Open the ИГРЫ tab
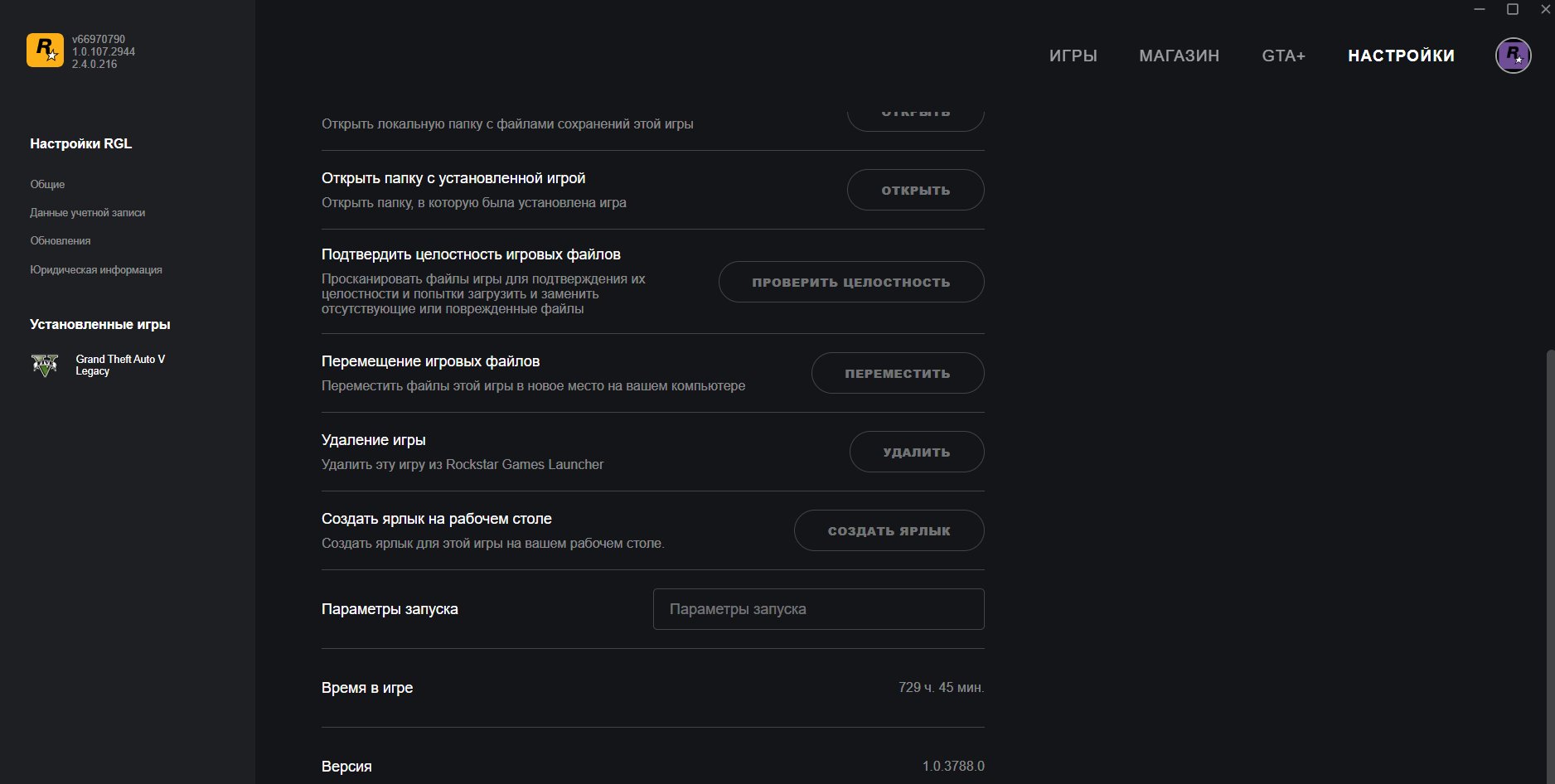 (x=1073, y=56)
